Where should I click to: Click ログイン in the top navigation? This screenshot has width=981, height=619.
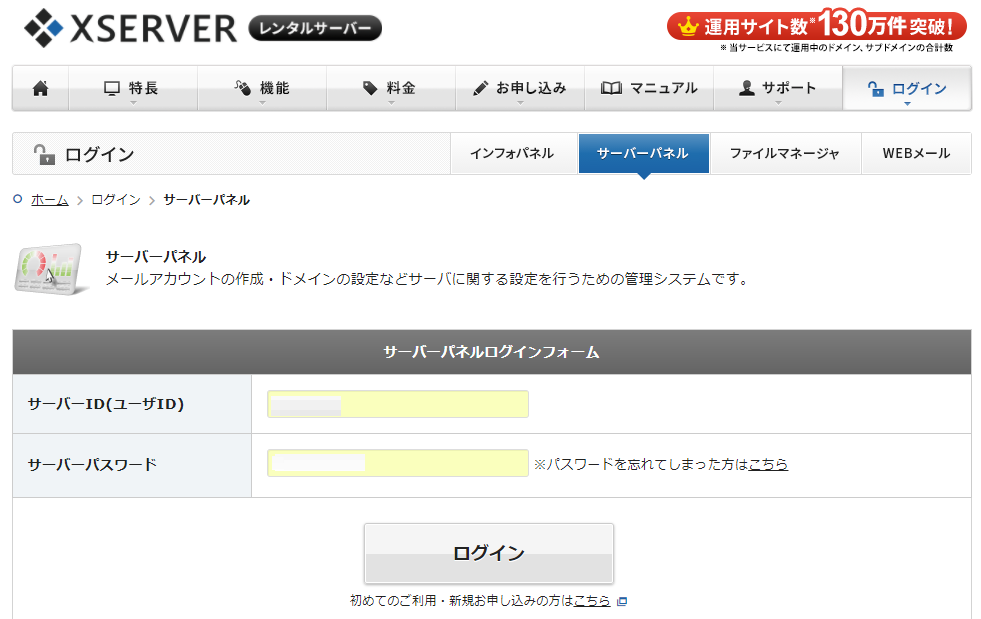point(907,88)
